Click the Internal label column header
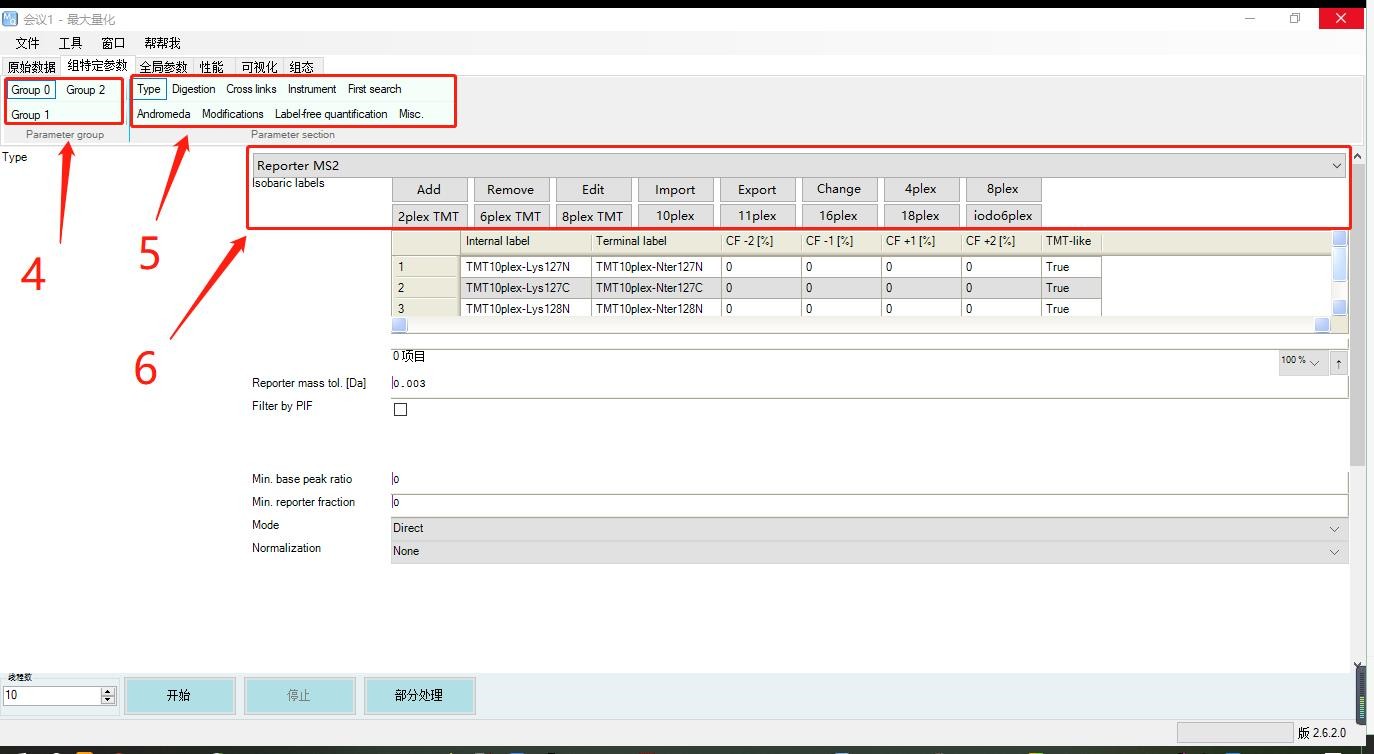 pyautogui.click(x=526, y=241)
